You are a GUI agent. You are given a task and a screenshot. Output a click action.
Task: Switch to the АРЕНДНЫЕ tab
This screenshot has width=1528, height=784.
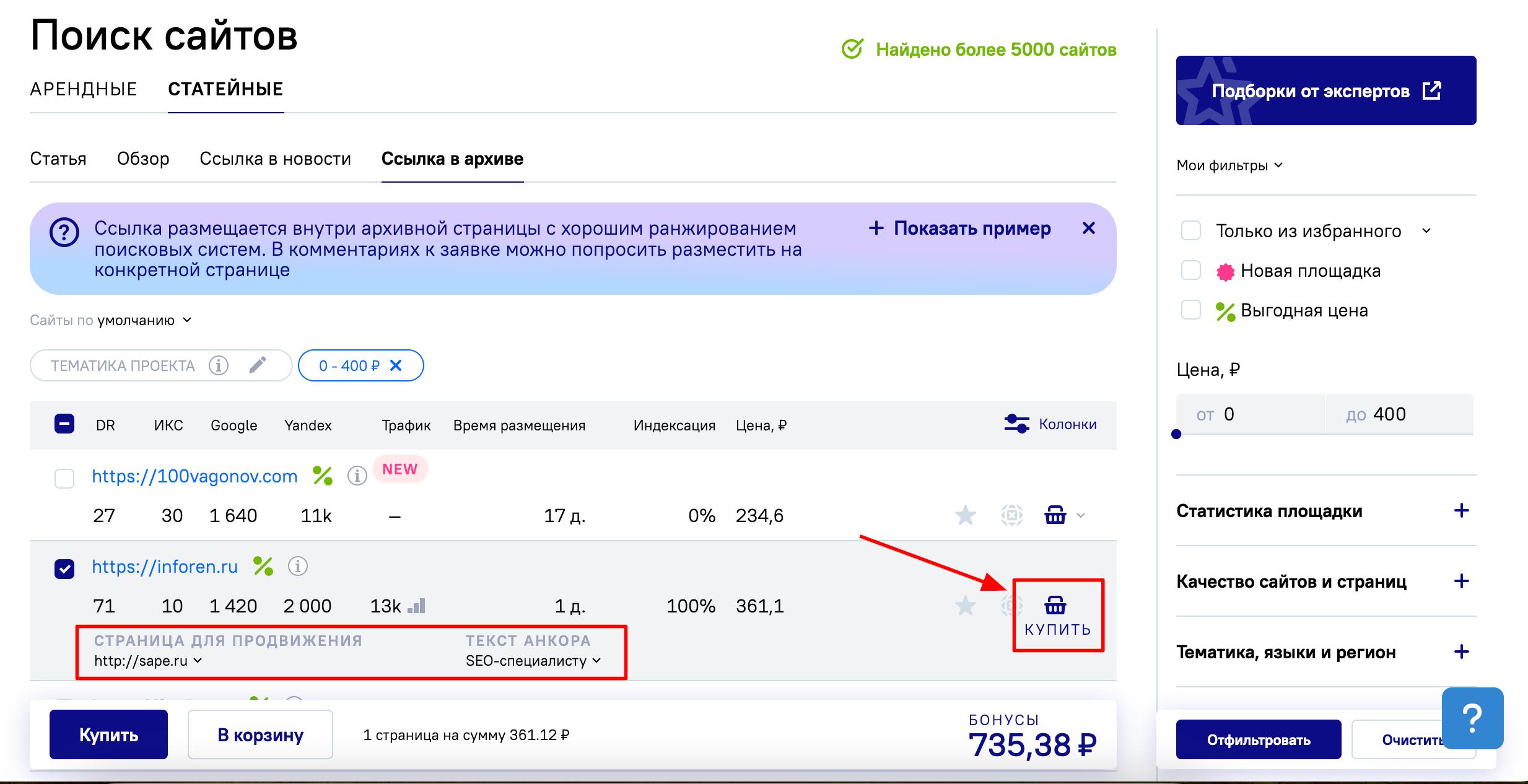[84, 89]
